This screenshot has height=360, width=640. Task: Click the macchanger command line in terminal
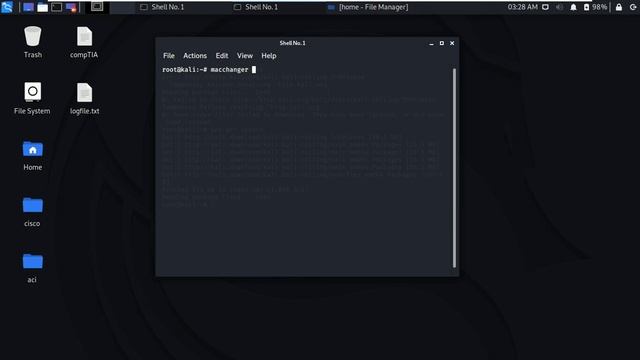point(209,70)
